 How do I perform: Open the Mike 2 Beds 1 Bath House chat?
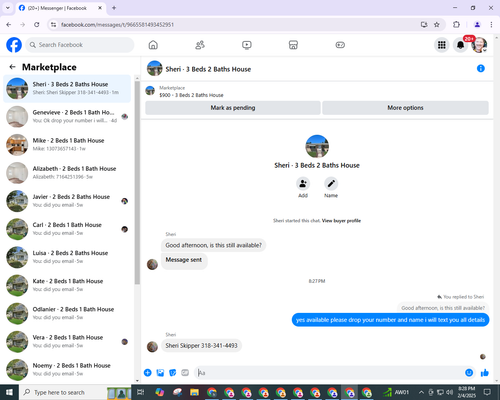[x=67, y=145]
